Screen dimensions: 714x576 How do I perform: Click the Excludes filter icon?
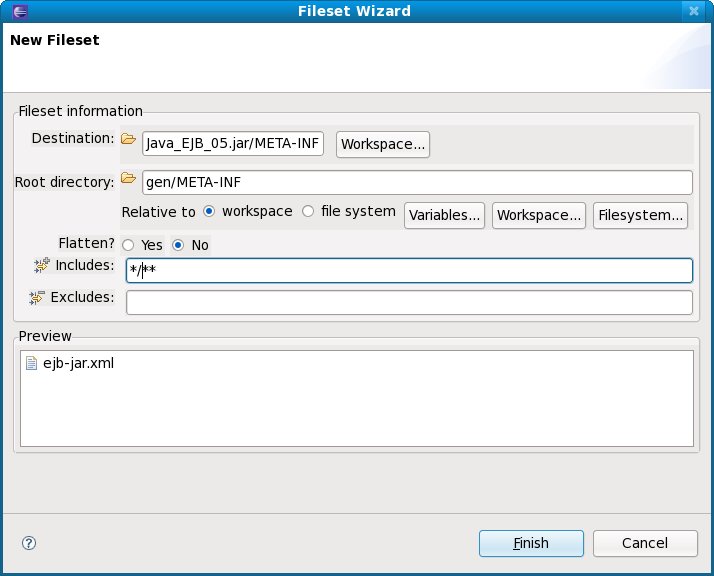pyautogui.click(x=38, y=297)
